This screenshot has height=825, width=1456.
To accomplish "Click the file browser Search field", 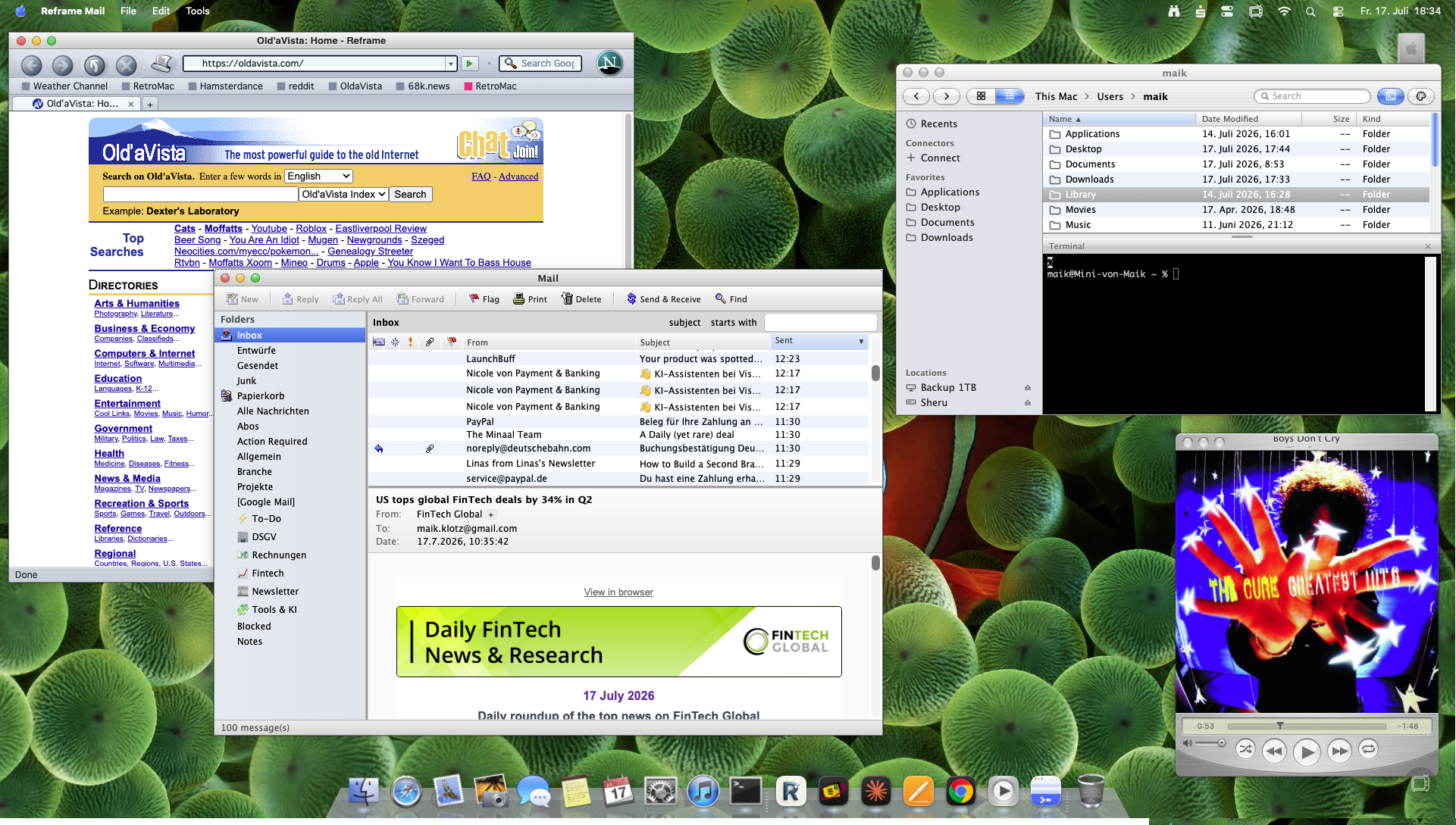I will (x=1312, y=96).
